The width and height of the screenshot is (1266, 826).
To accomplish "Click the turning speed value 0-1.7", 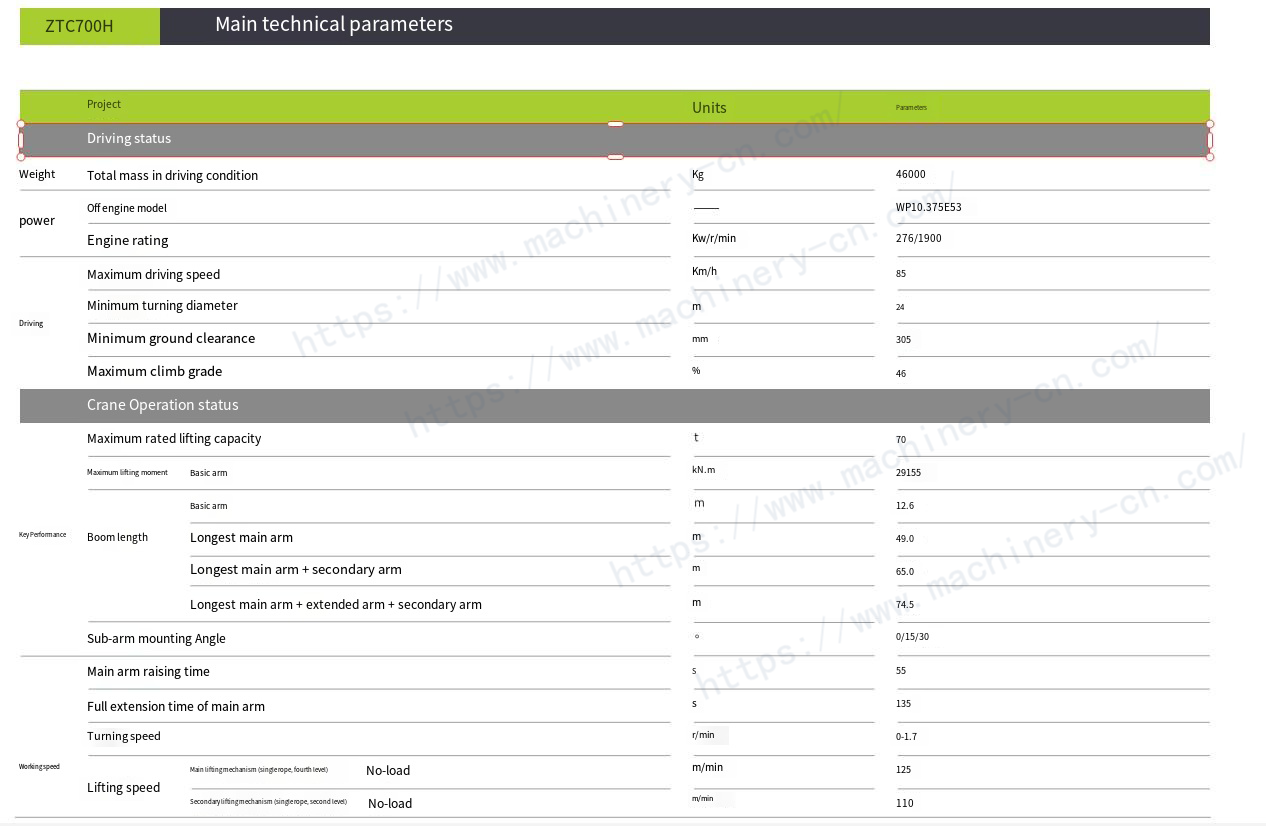I will [906, 736].
